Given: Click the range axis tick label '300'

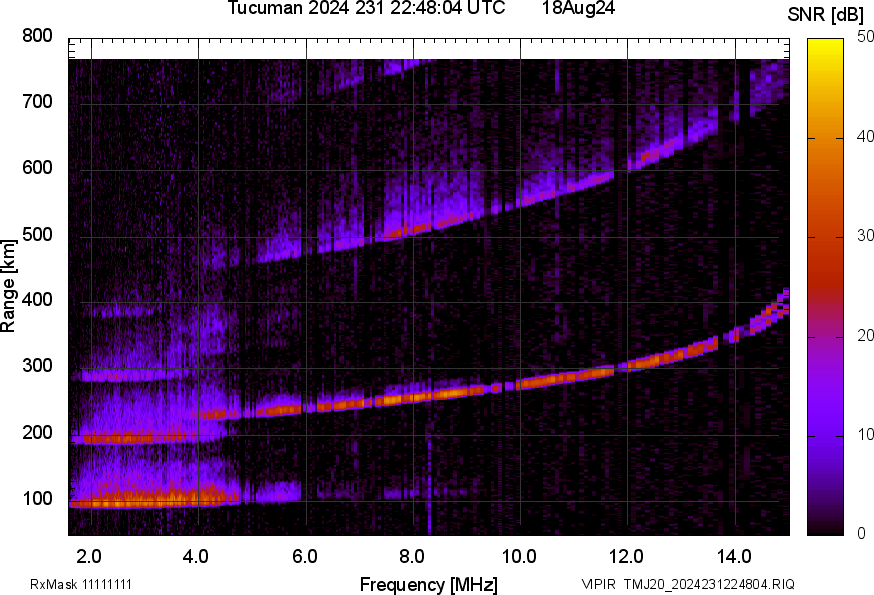Looking at the screenshot, I should [x=37, y=366].
